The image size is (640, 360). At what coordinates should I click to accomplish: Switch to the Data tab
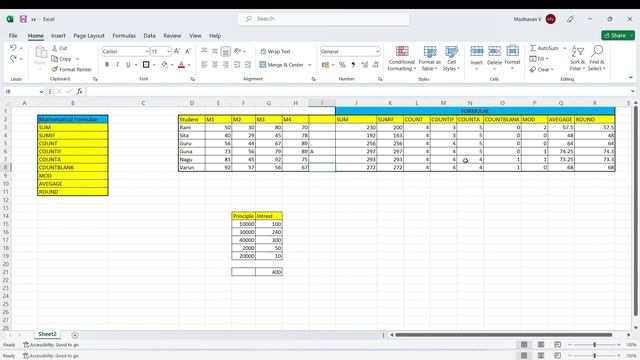(149, 36)
